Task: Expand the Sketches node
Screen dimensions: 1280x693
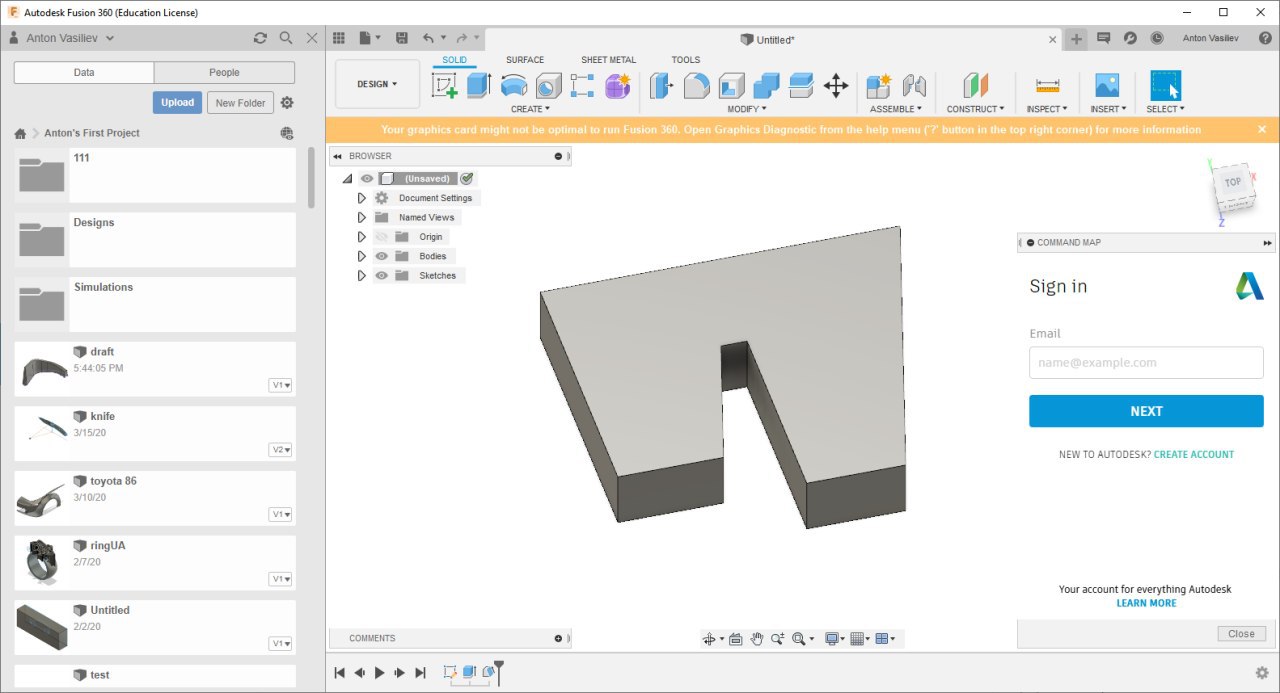Action: coord(362,276)
